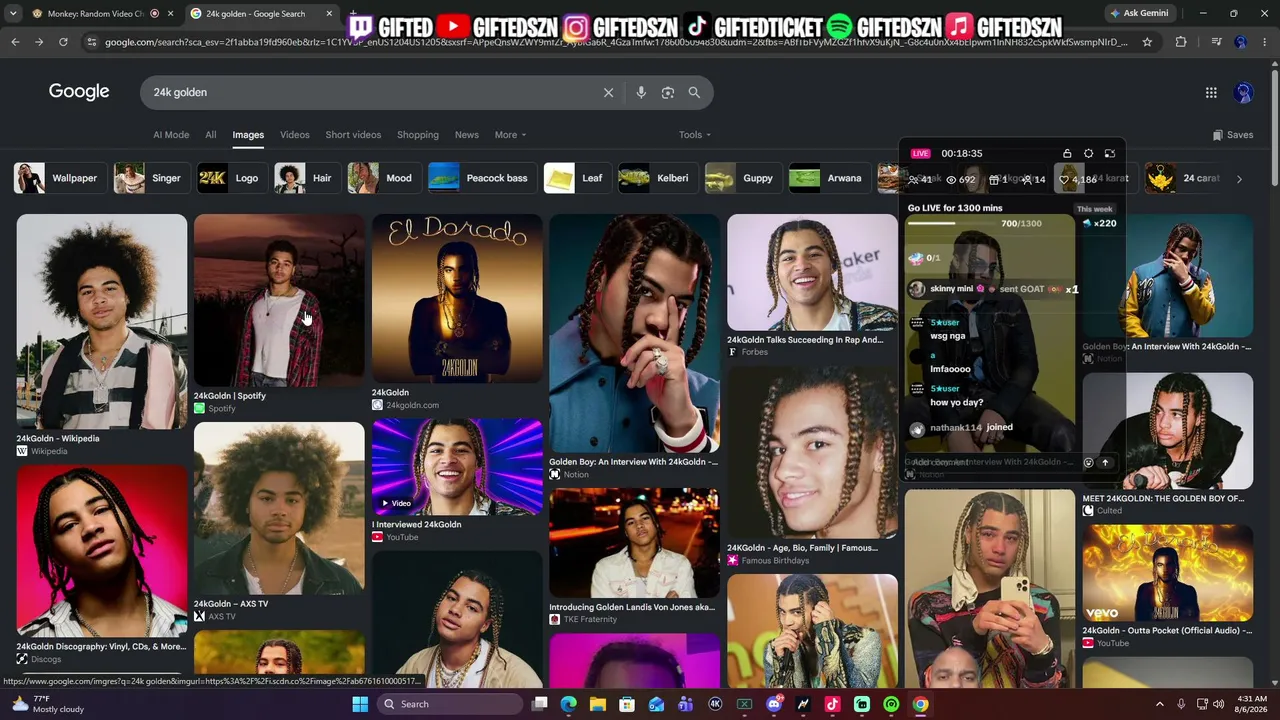Close the Monkey Random Video Chat tab
Image resolution: width=1280 pixels, height=720 pixels.
pos(170,14)
